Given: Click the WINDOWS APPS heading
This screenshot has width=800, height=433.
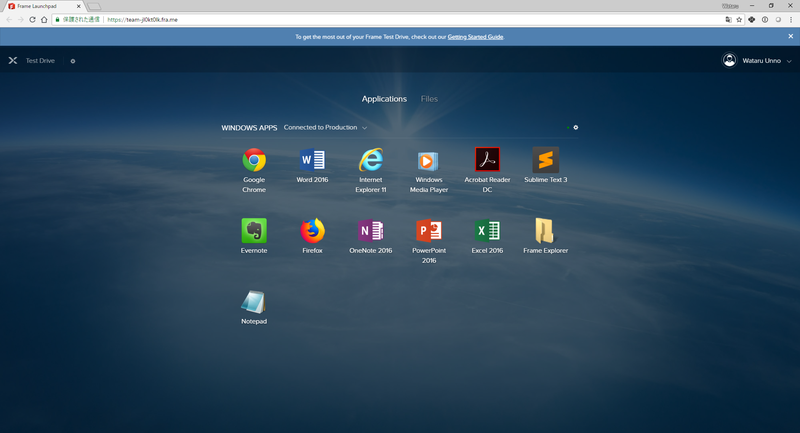Looking at the screenshot, I should [249, 128].
